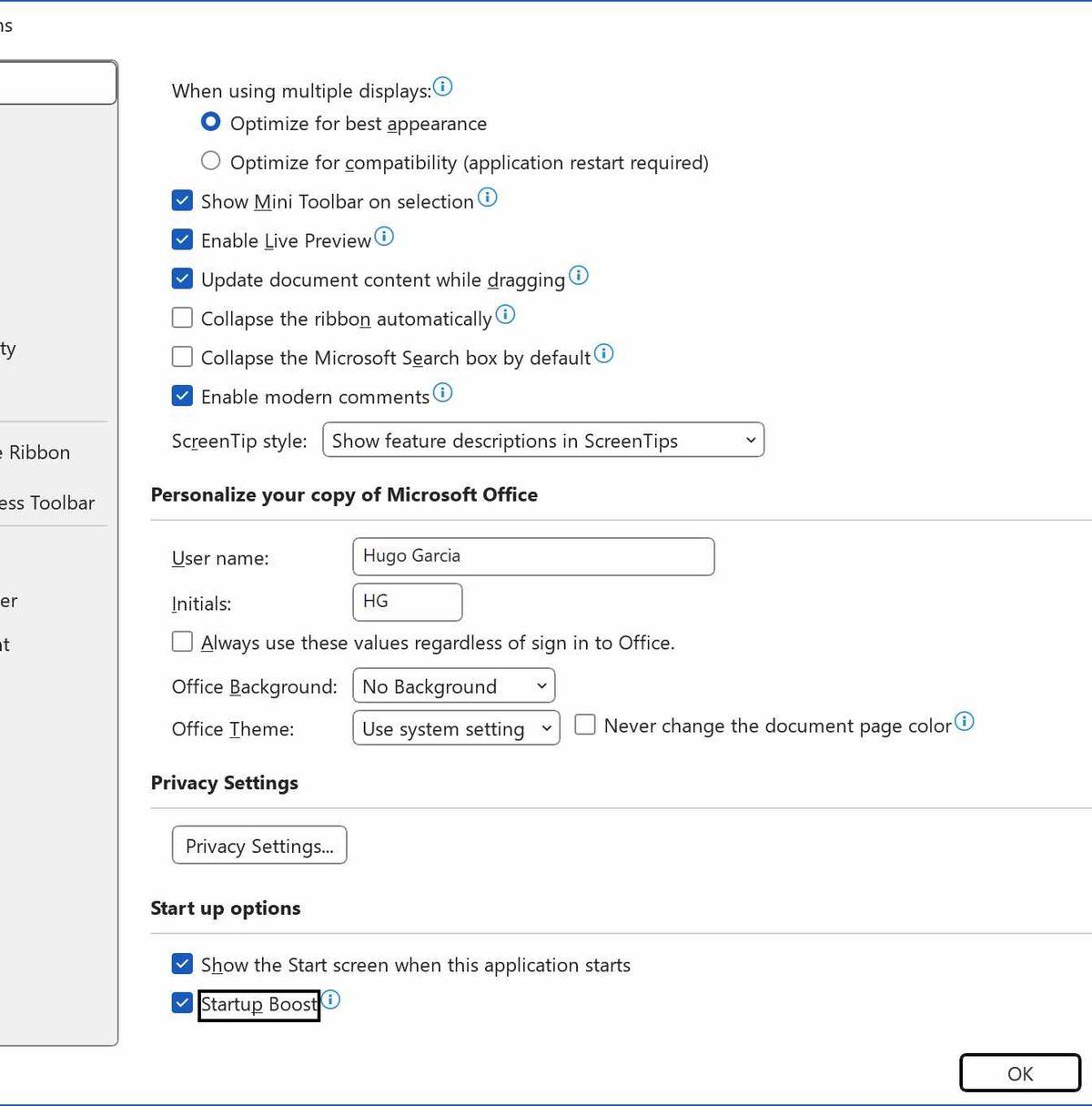Click inside the User name field
The height and width of the screenshot is (1106, 1092).
(x=533, y=556)
